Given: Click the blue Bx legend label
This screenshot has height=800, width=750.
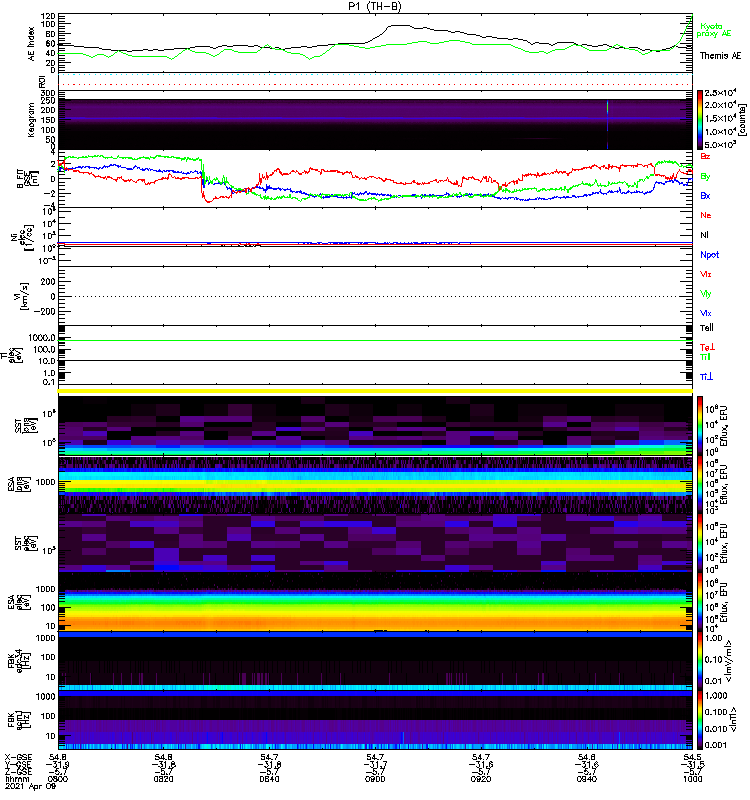Looking at the screenshot, I should [705, 196].
